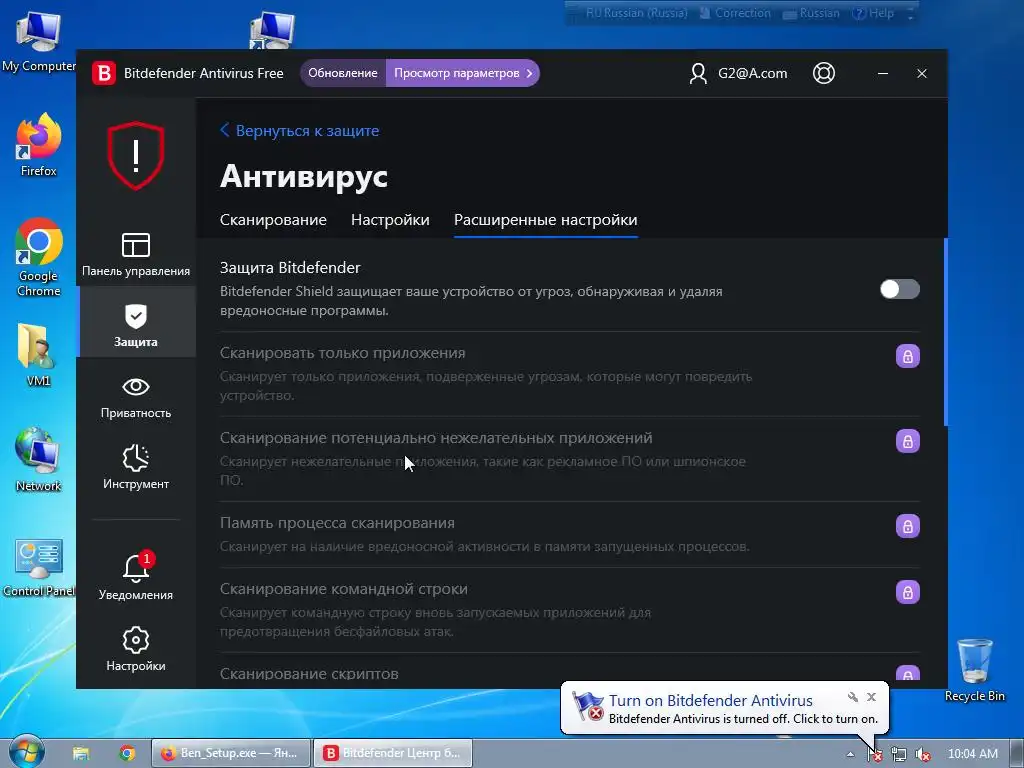Switch to the Настройки tab under Антивирус
Screen dimensions: 1024x768
[390, 220]
